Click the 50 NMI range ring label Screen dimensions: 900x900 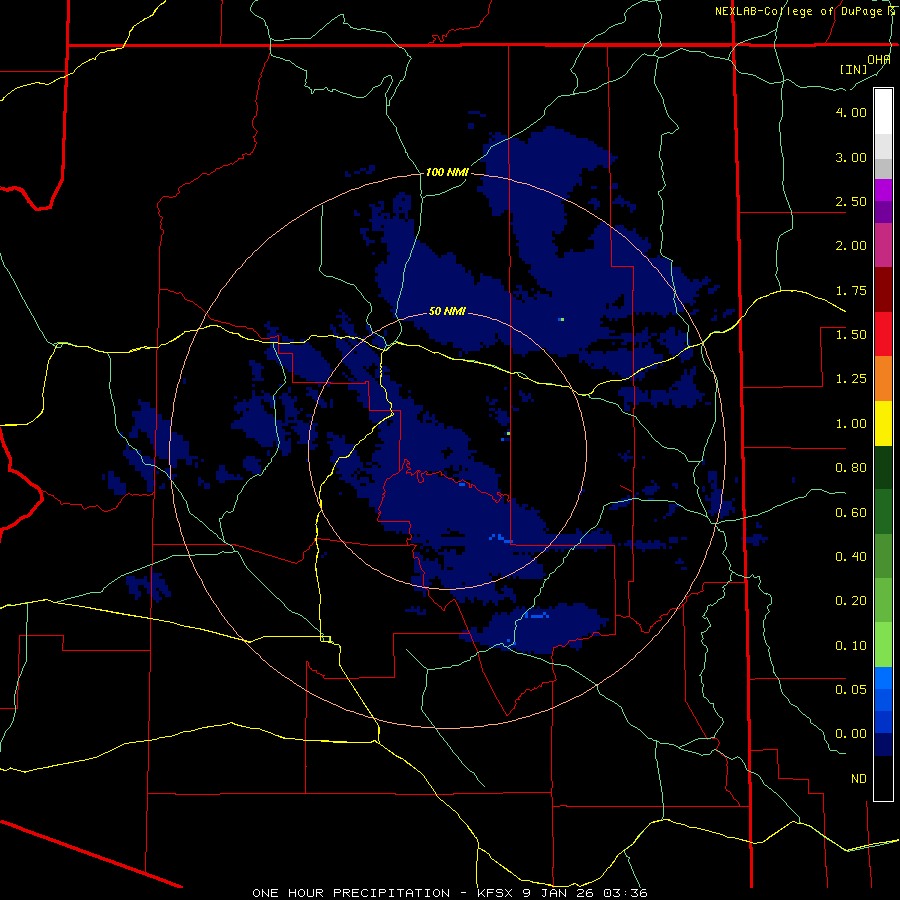pos(447,312)
